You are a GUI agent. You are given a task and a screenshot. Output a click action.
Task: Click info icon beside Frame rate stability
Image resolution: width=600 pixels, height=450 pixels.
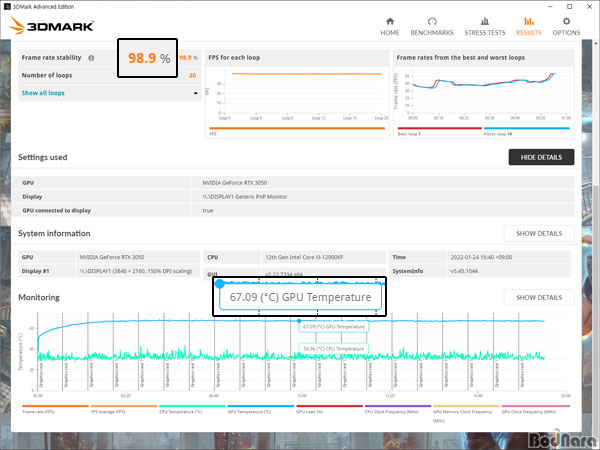[91, 58]
